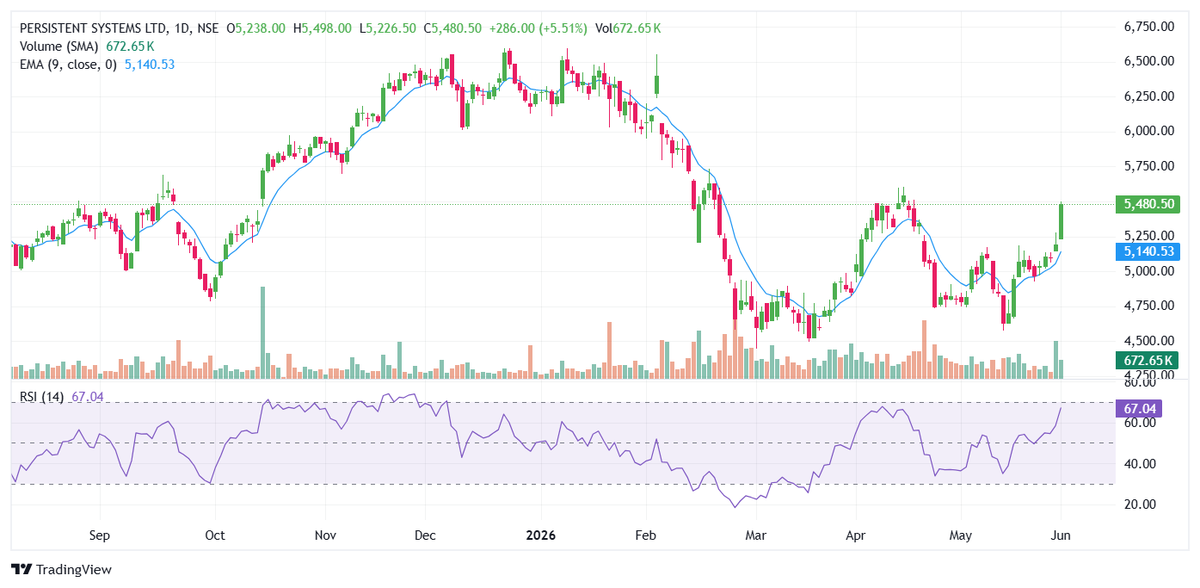Click the May label on time axis
The height and width of the screenshot is (588, 1200).
tap(960, 535)
